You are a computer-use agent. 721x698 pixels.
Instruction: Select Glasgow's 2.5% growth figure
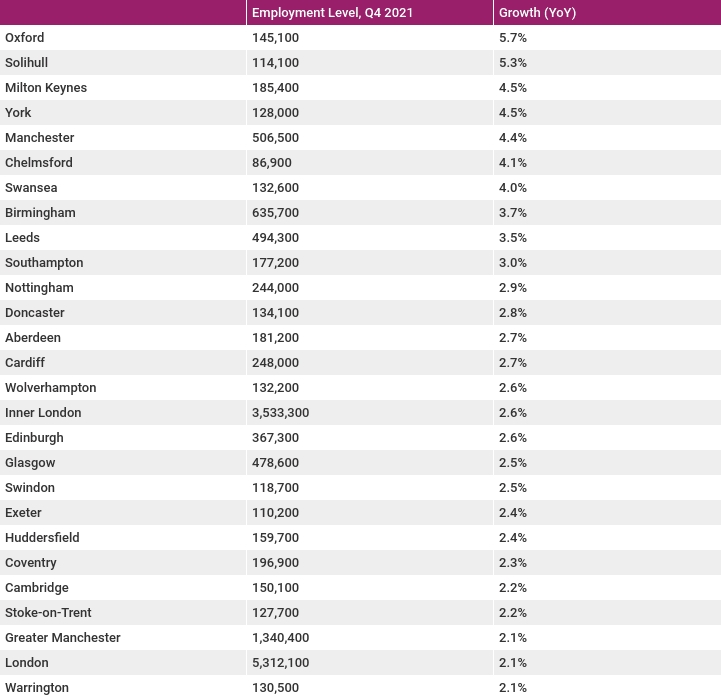513,462
